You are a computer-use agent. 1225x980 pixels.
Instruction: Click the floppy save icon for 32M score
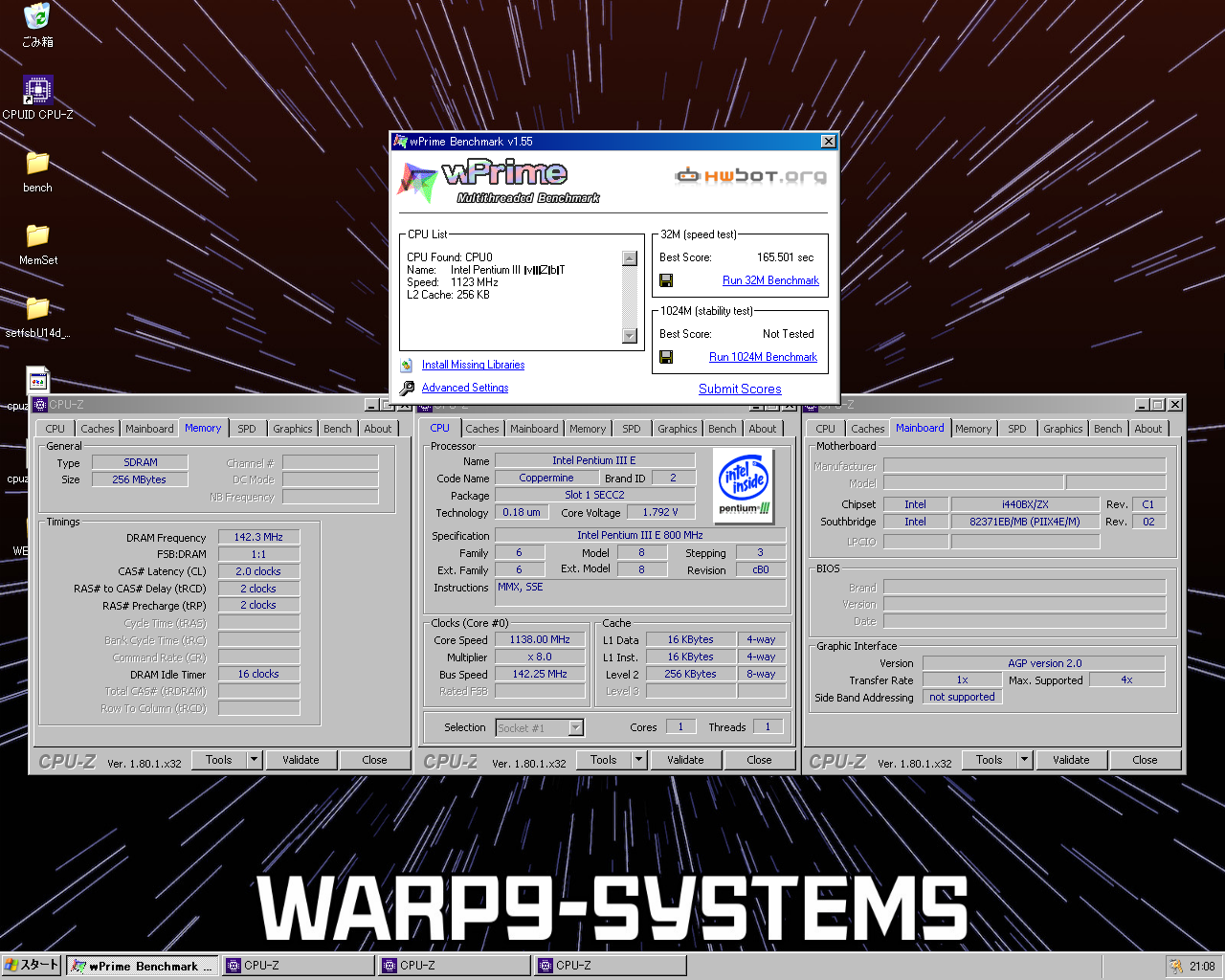click(666, 280)
